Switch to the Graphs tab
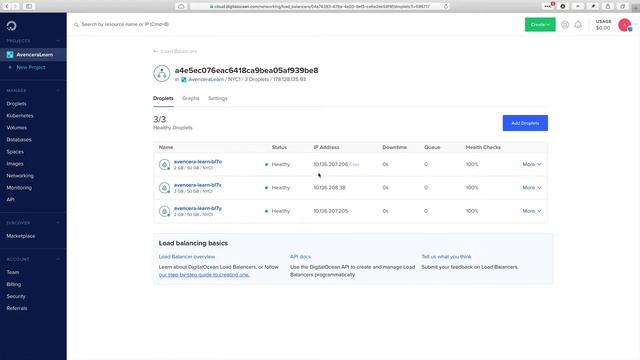Image resolution: width=640 pixels, height=360 pixels. click(x=191, y=98)
